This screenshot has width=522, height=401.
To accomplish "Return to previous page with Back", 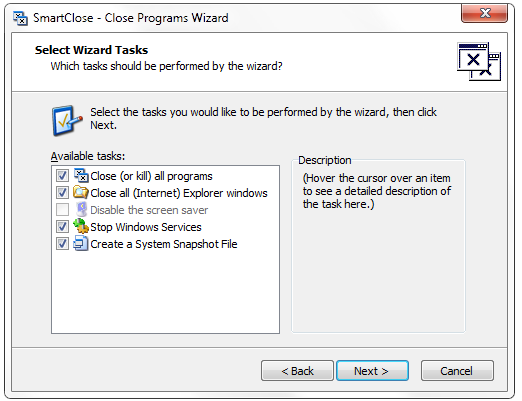I will click(x=297, y=370).
